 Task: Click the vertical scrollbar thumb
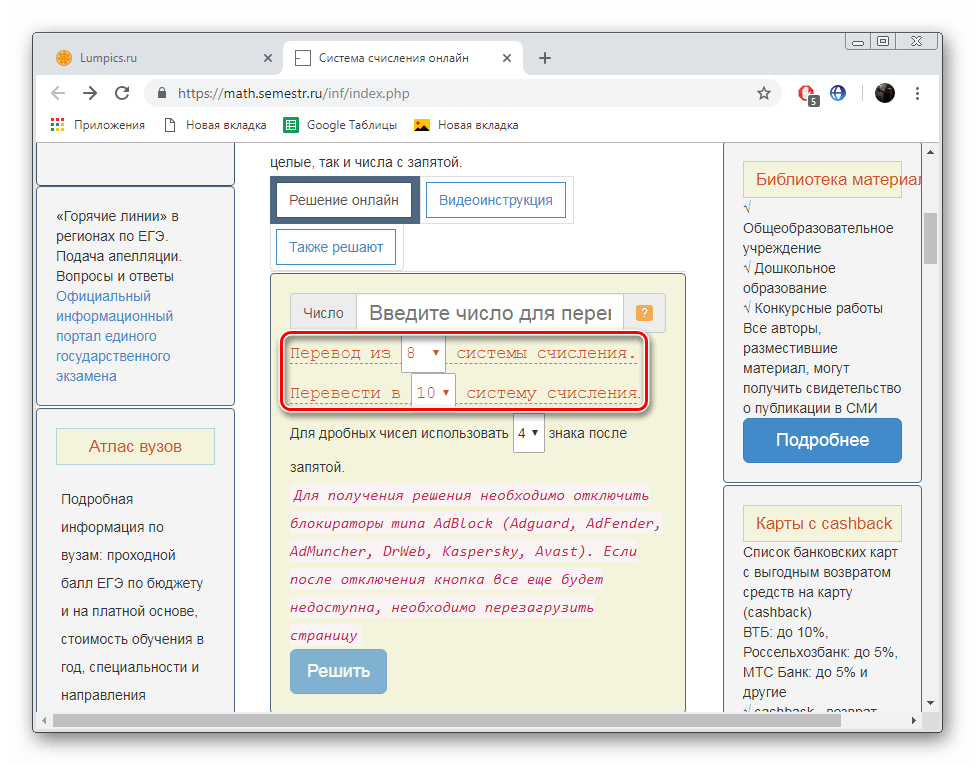[930, 238]
